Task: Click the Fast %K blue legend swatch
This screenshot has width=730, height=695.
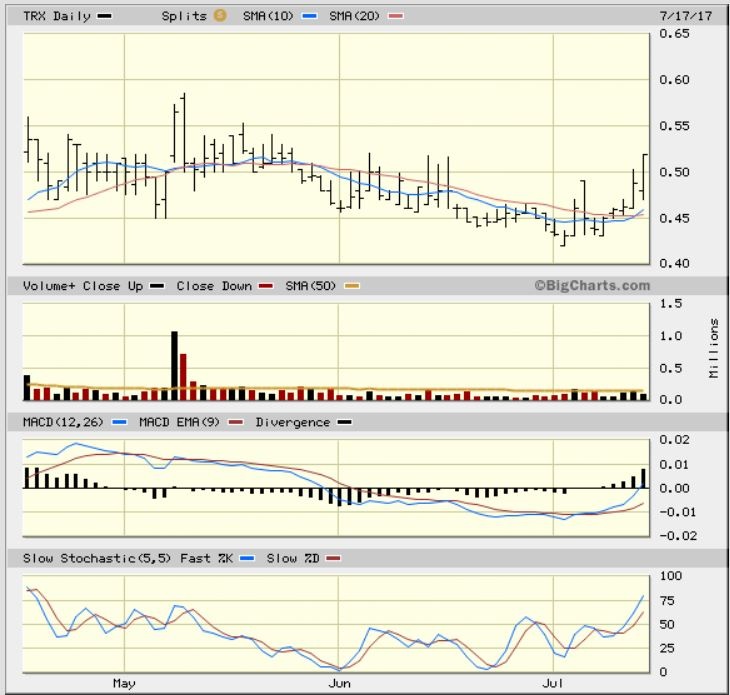Action: 243,558
